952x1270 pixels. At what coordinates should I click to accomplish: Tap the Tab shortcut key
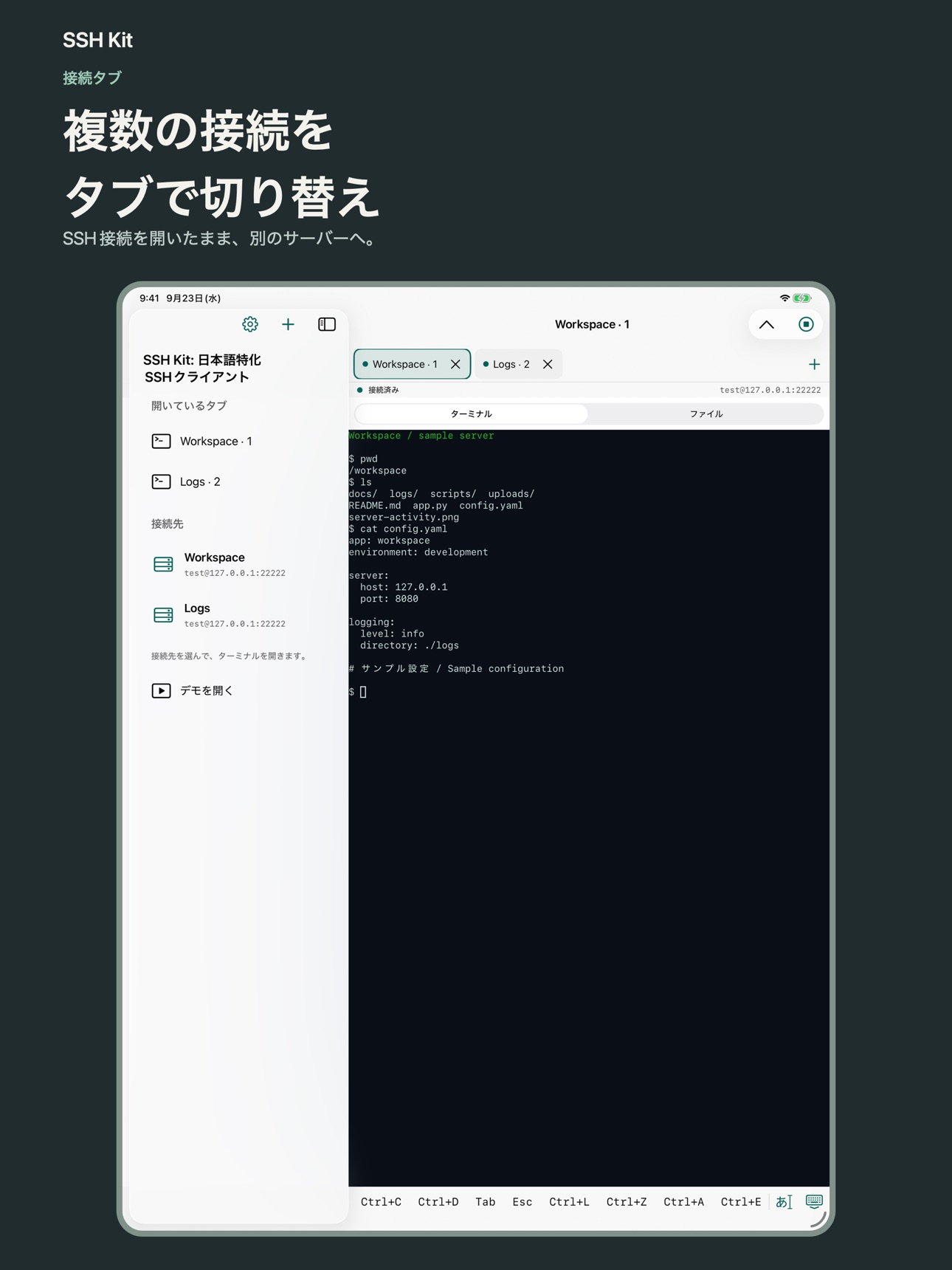(486, 1202)
